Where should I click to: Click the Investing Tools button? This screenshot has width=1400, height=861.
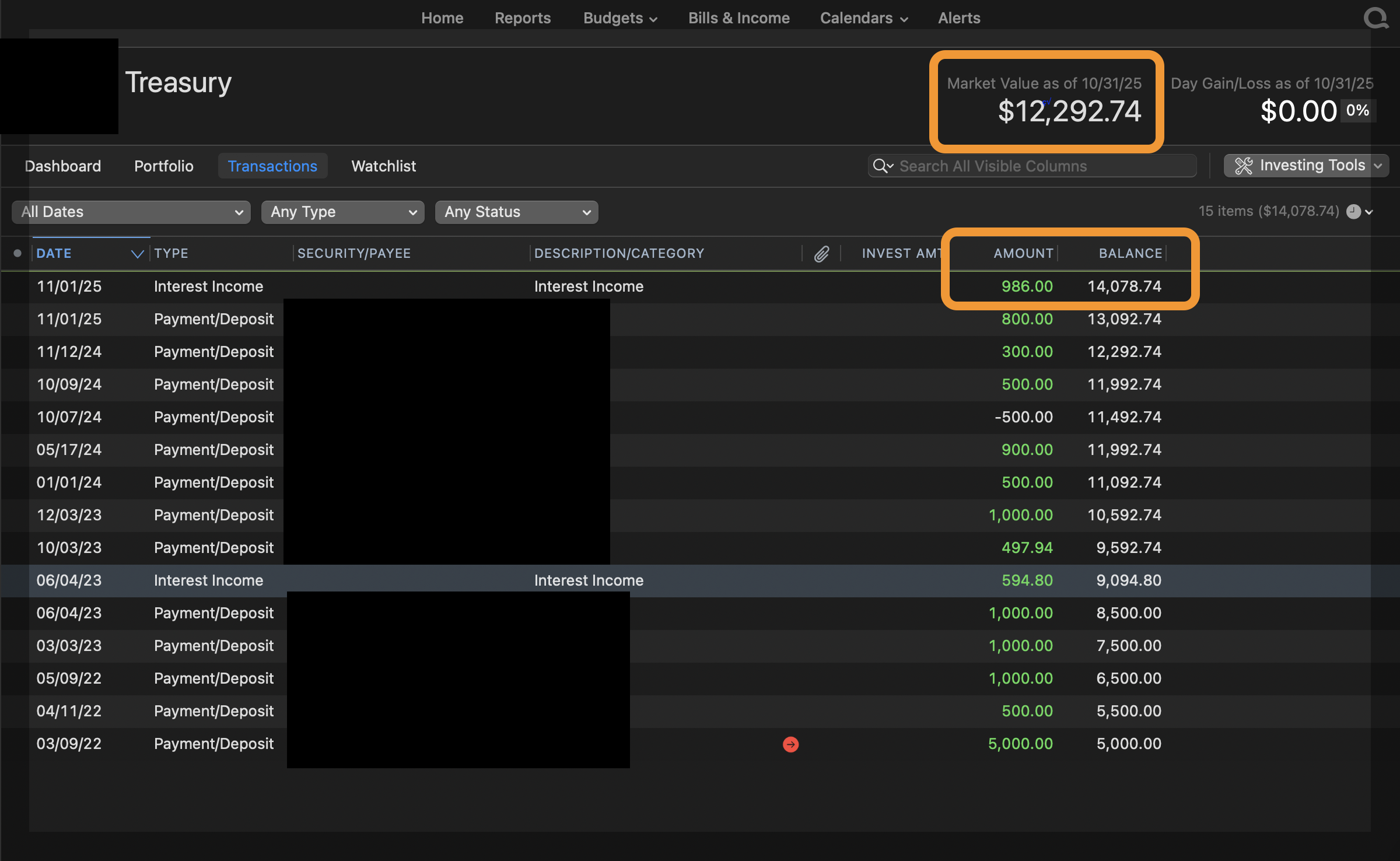pyautogui.click(x=1311, y=166)
